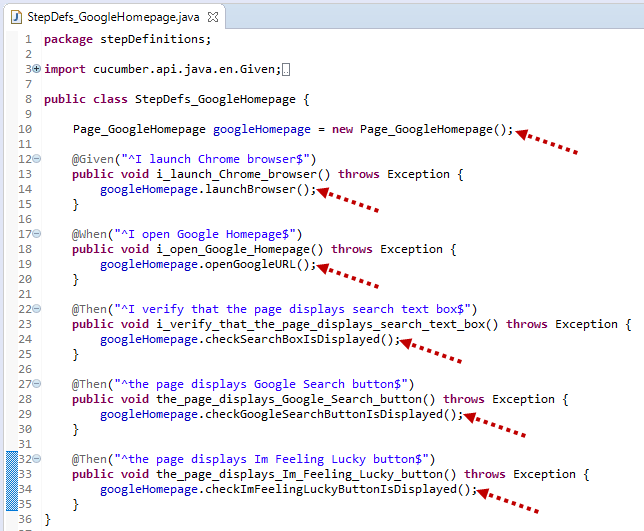
Task: Click the blue range indicator in left ruler
Action: [x=12, y=481]
